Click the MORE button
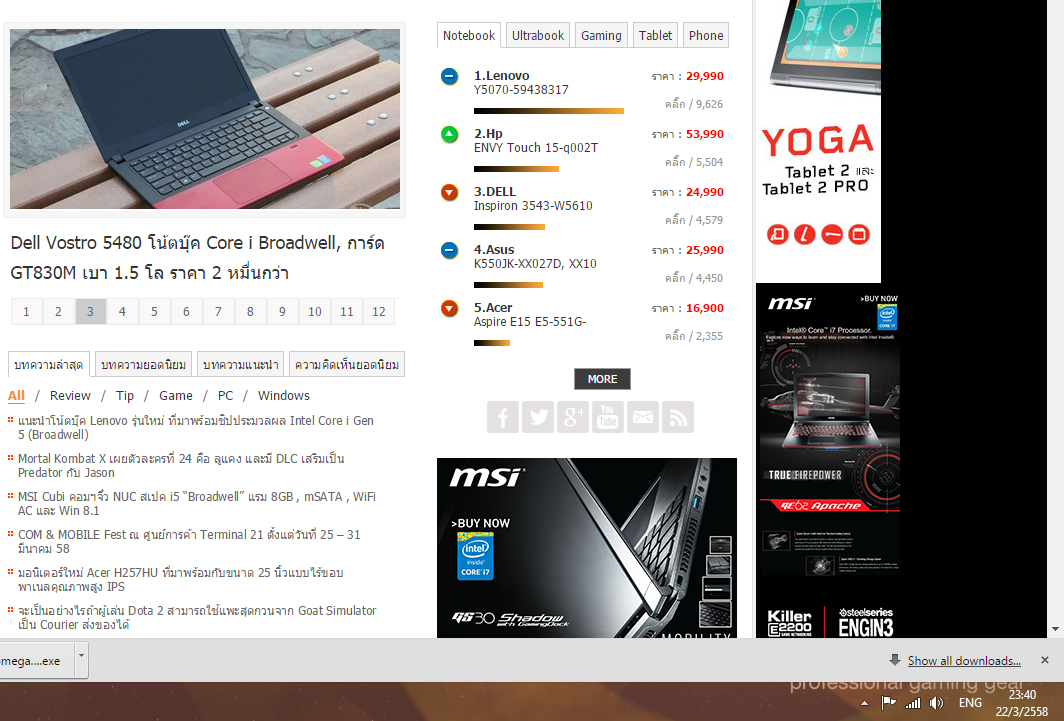 [602, 379]
